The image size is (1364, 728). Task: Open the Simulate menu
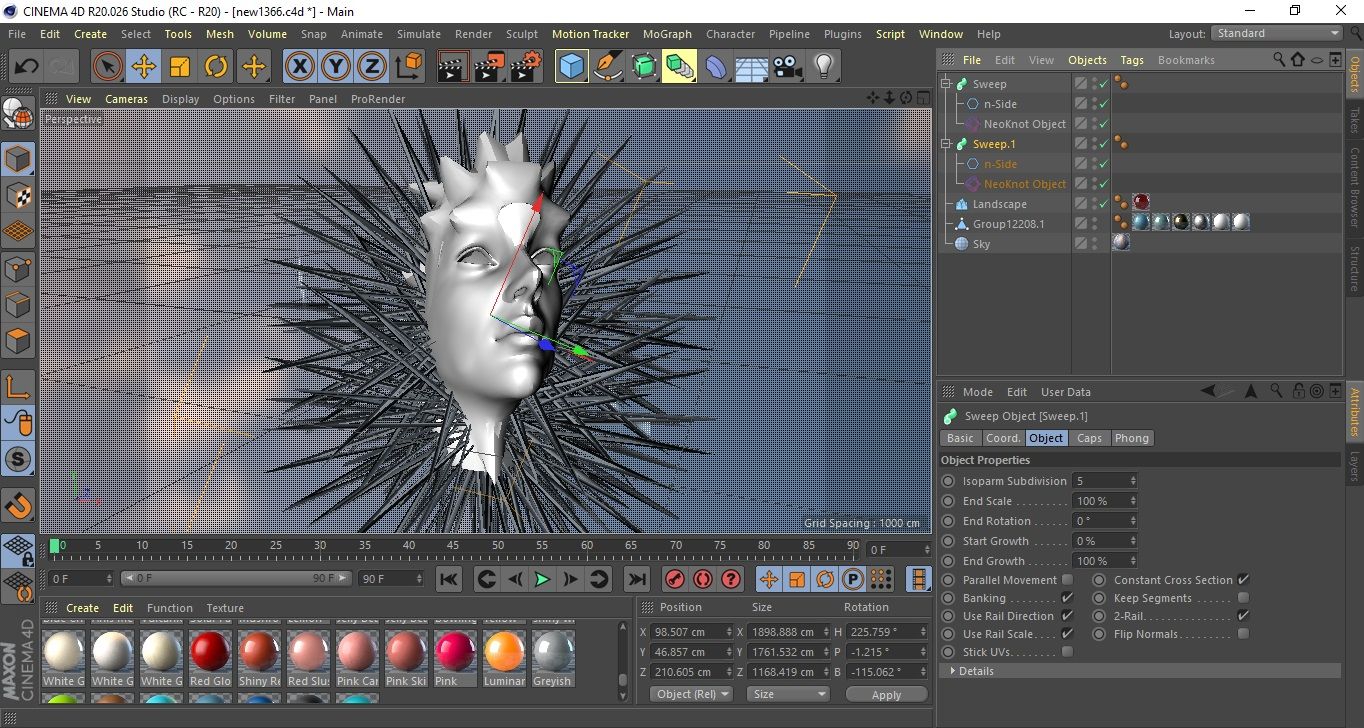click(x=418, y=34)
